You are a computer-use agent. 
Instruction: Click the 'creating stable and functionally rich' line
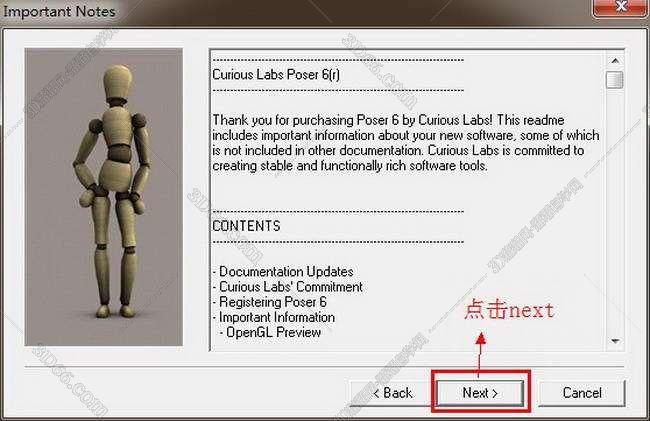pos(350,166)
